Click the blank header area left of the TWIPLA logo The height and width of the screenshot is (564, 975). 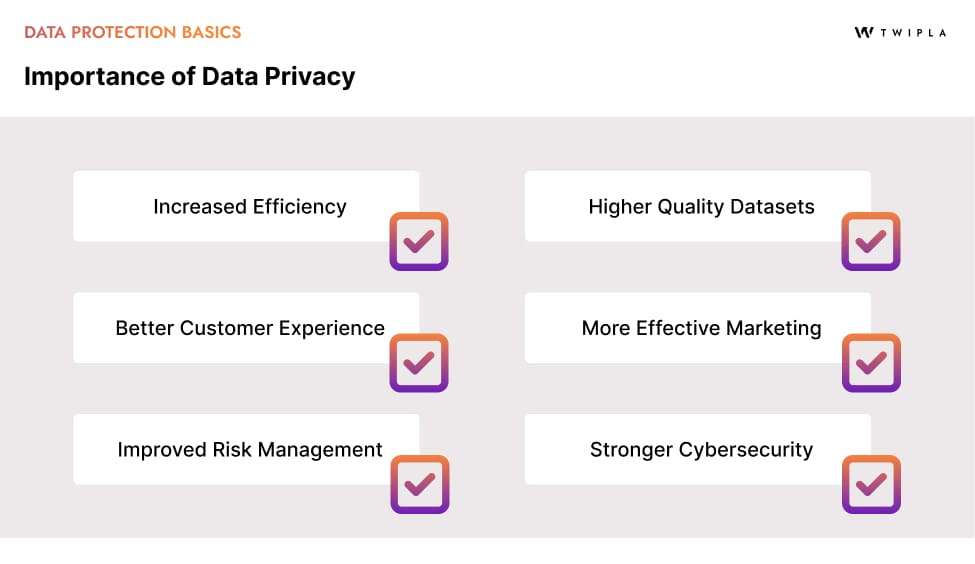point(600,40)
